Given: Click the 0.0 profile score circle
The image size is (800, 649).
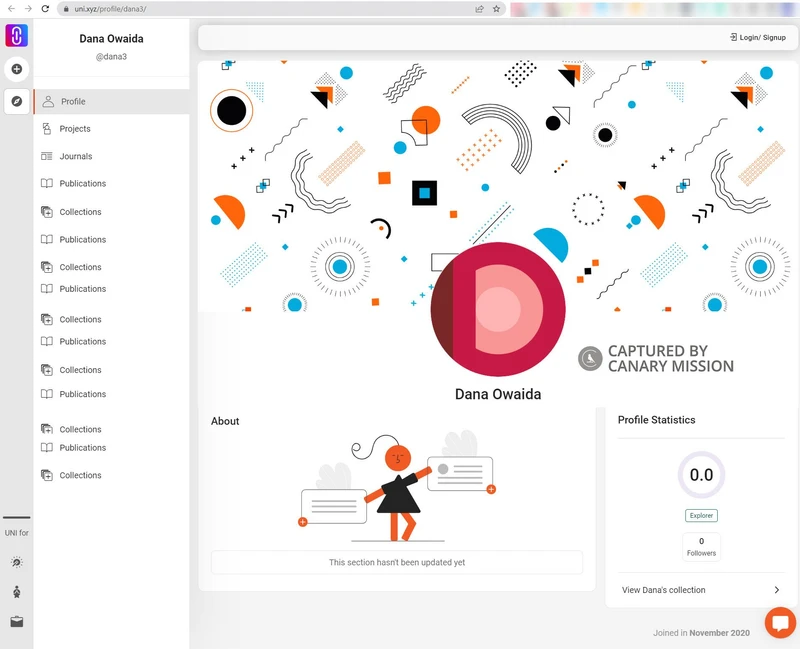Looking at the screenshot, I should coord(701,475).
